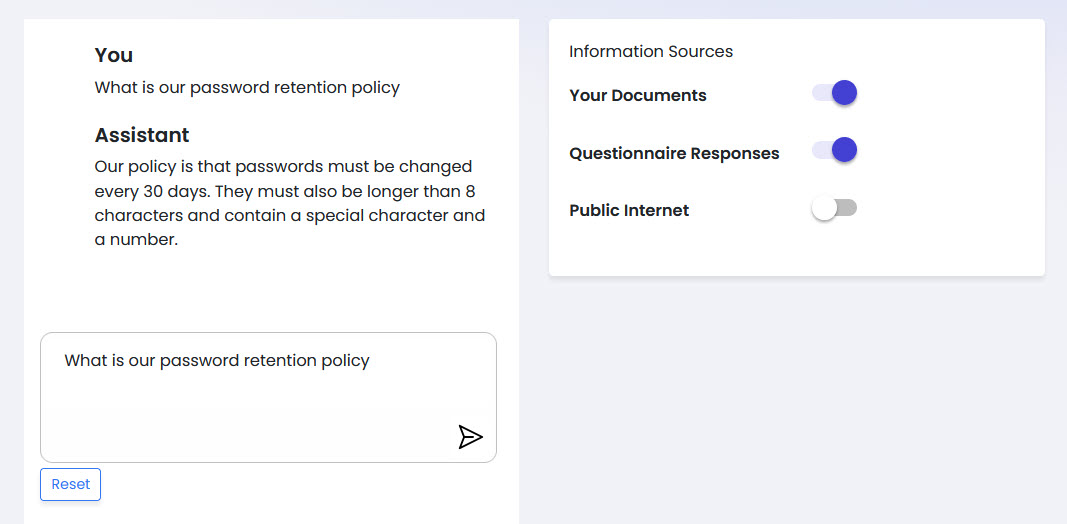Click the response line "a number."
The width and height of the screenshot is (1067, 524).
coord(136,240)
